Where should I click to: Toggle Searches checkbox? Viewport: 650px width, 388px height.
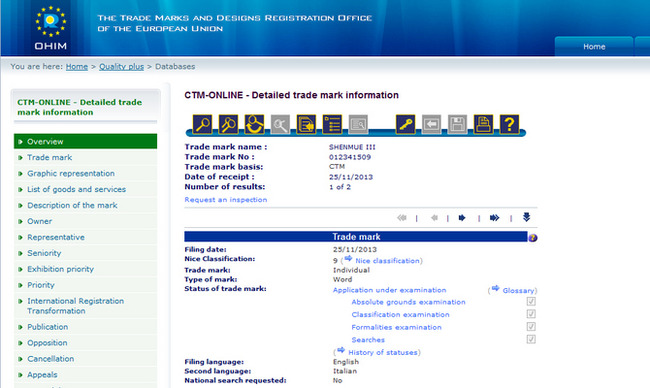click(531, 339)
